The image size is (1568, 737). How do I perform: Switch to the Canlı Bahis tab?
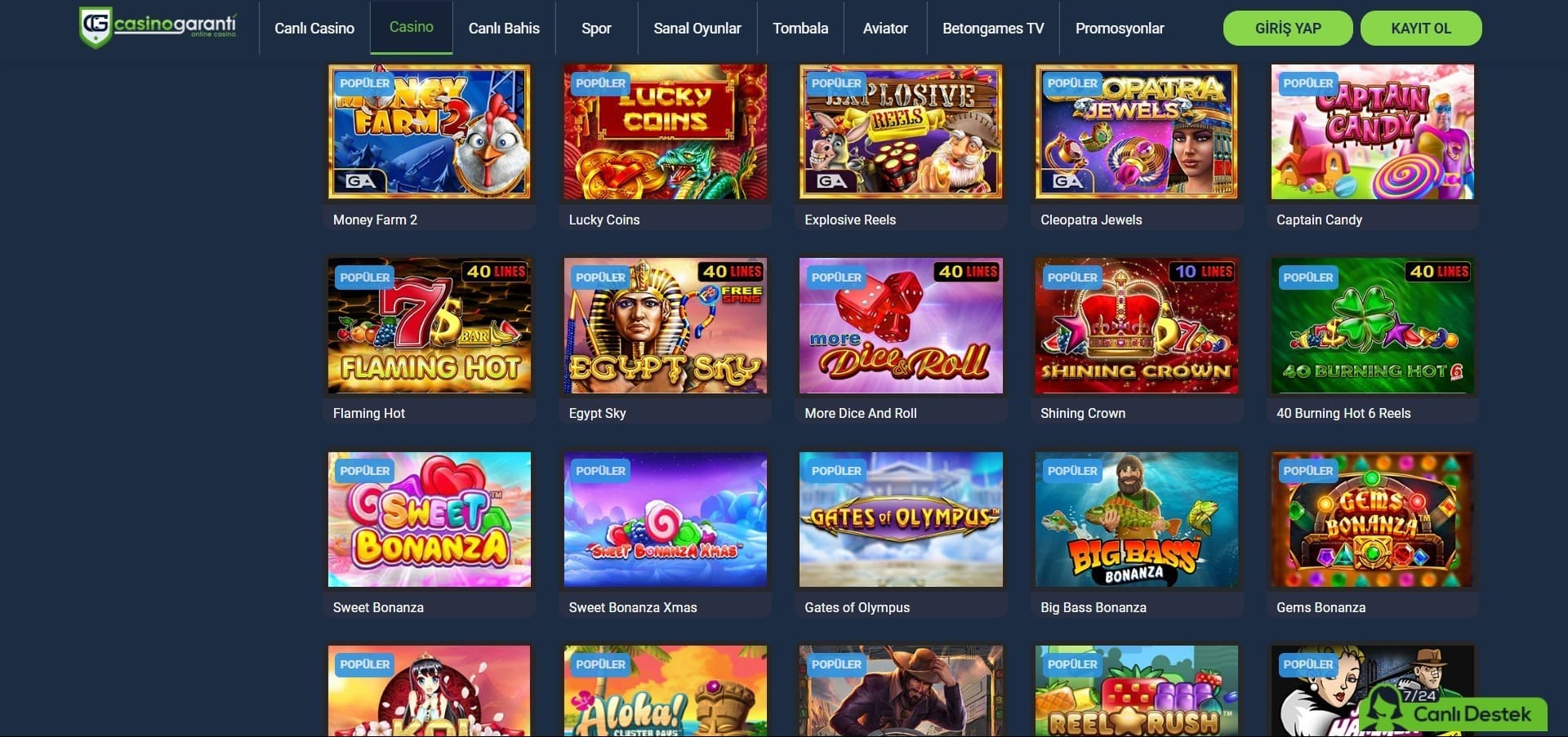point(504,29)
